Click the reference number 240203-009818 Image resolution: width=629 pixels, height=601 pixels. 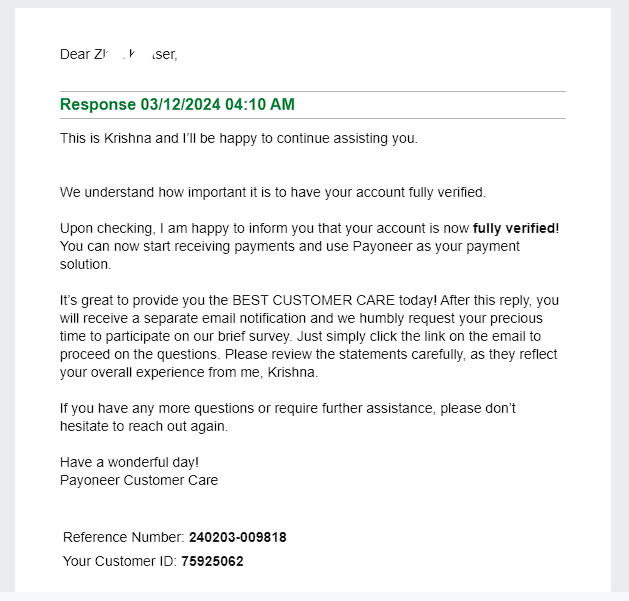point(237,537)
